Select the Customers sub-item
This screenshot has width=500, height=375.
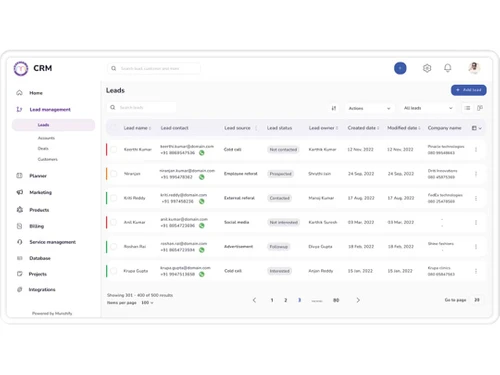click(x=48, y=159)
